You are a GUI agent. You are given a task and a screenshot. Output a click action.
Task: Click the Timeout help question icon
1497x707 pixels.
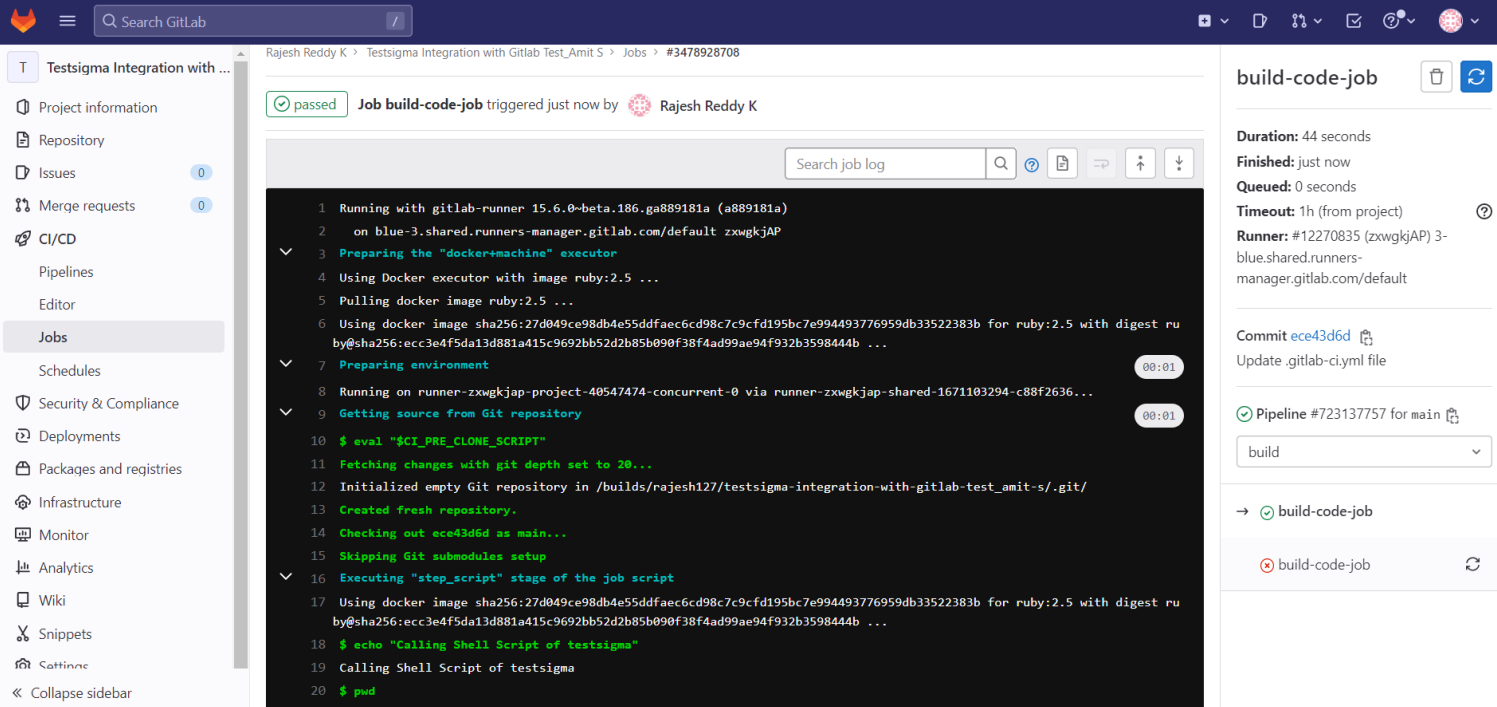point(1484,211)
